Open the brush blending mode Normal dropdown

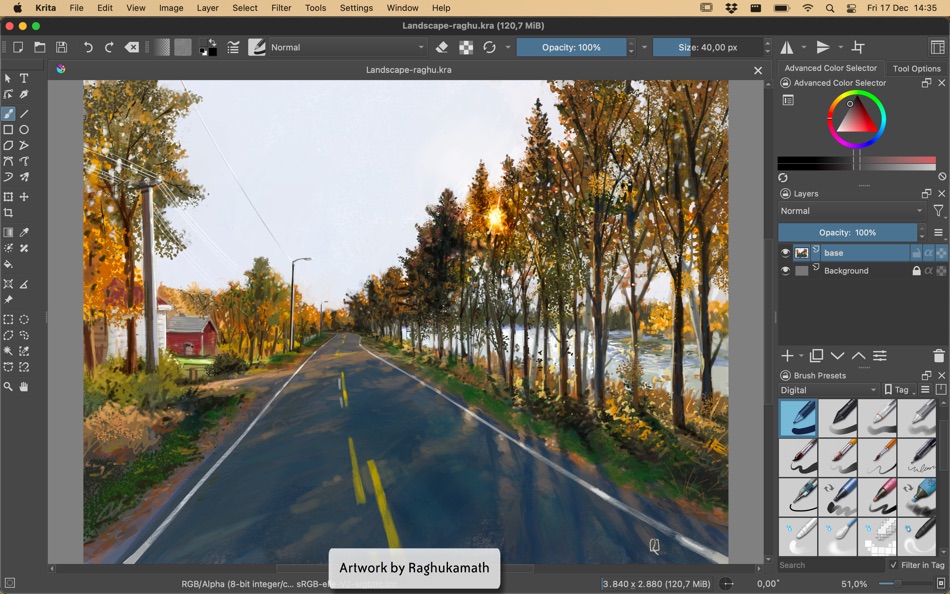click(347, 47)
